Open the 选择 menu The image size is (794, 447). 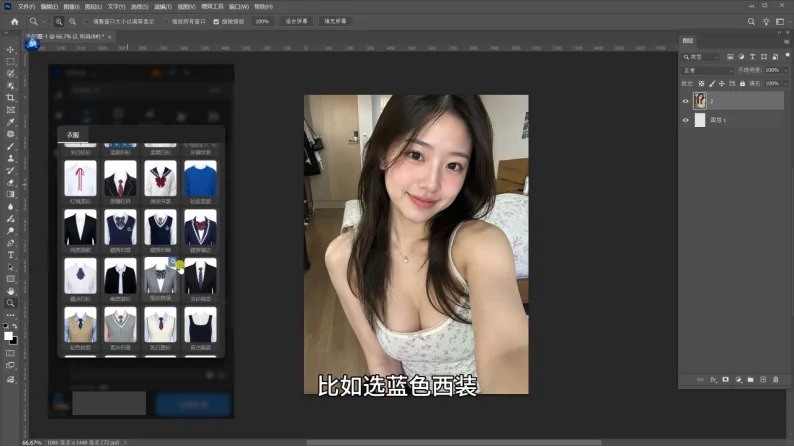(139, 7)
